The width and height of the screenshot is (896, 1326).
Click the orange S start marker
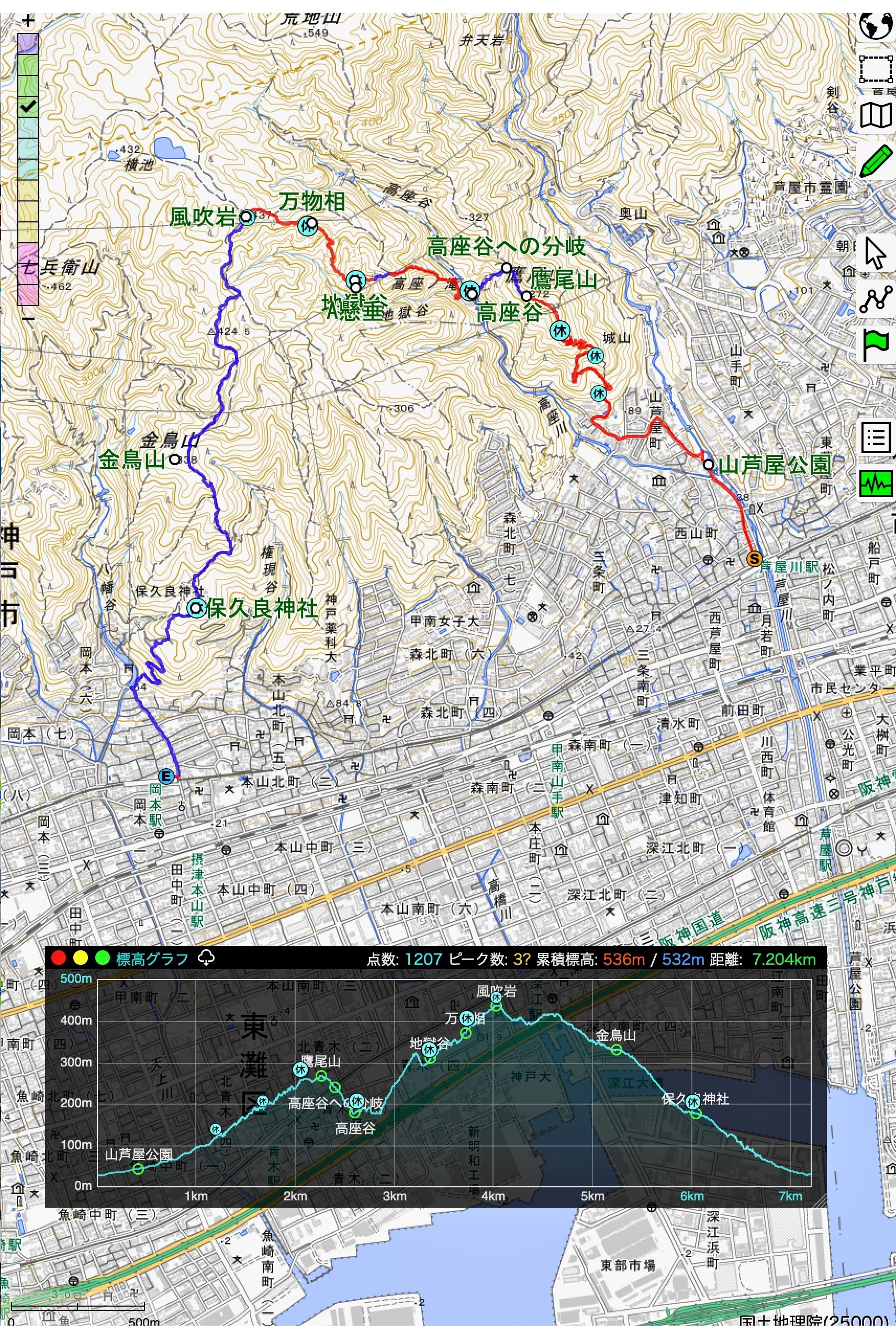755,558
